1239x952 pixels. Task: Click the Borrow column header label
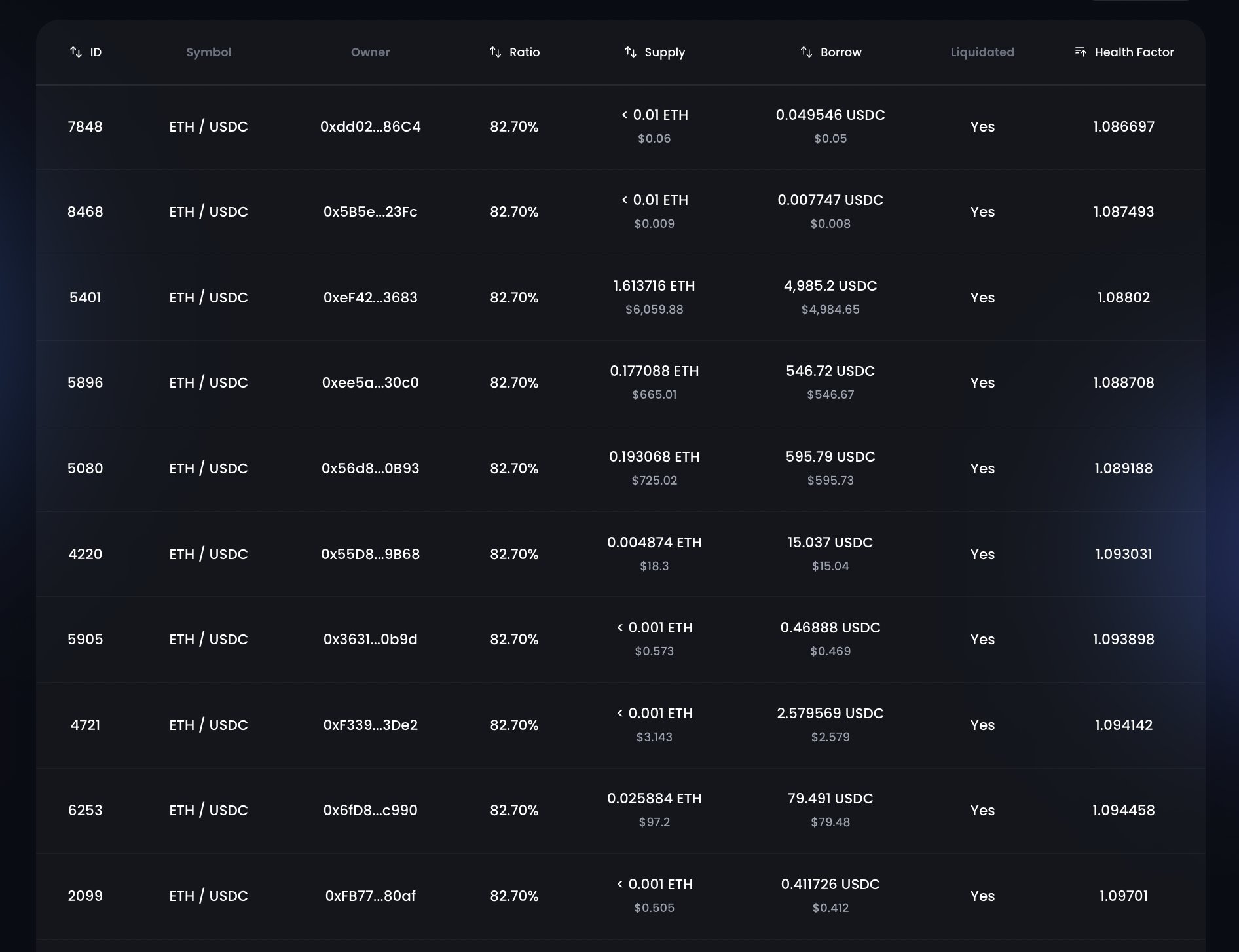point(841,52)
